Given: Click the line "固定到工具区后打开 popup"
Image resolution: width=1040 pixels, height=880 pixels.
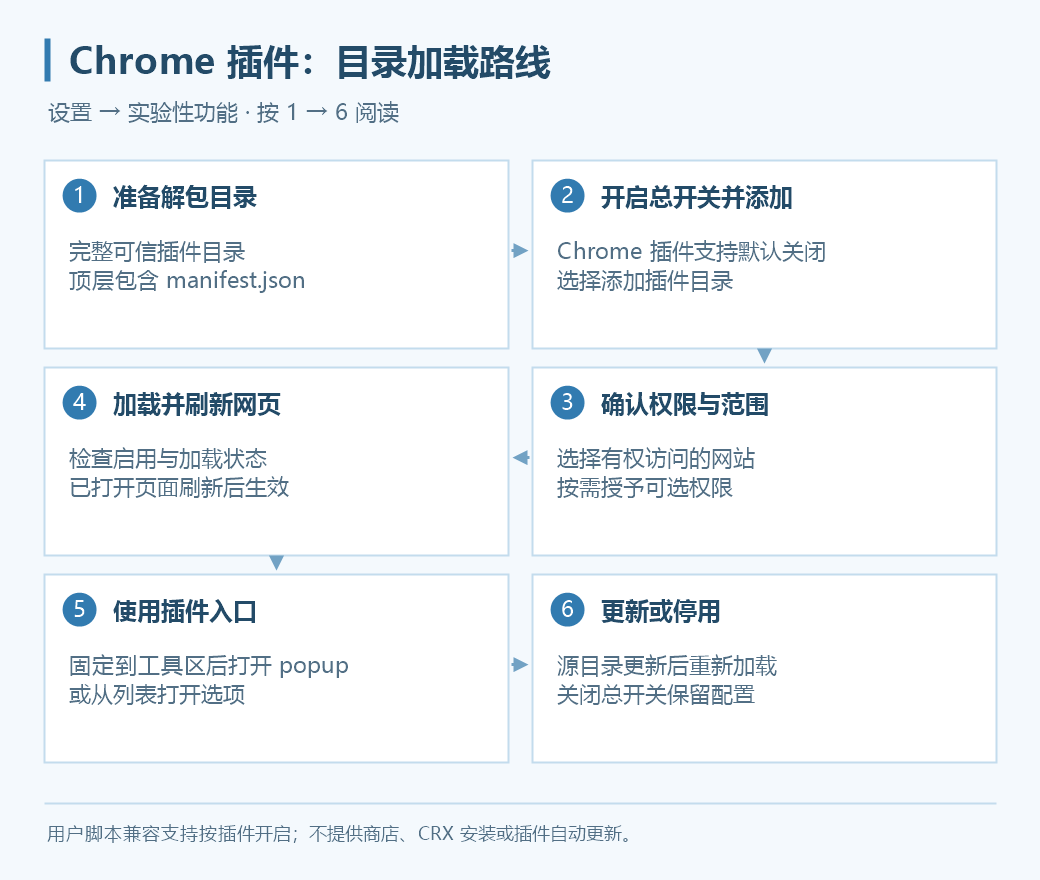Looking at the screenshot, I should (209, 666).
